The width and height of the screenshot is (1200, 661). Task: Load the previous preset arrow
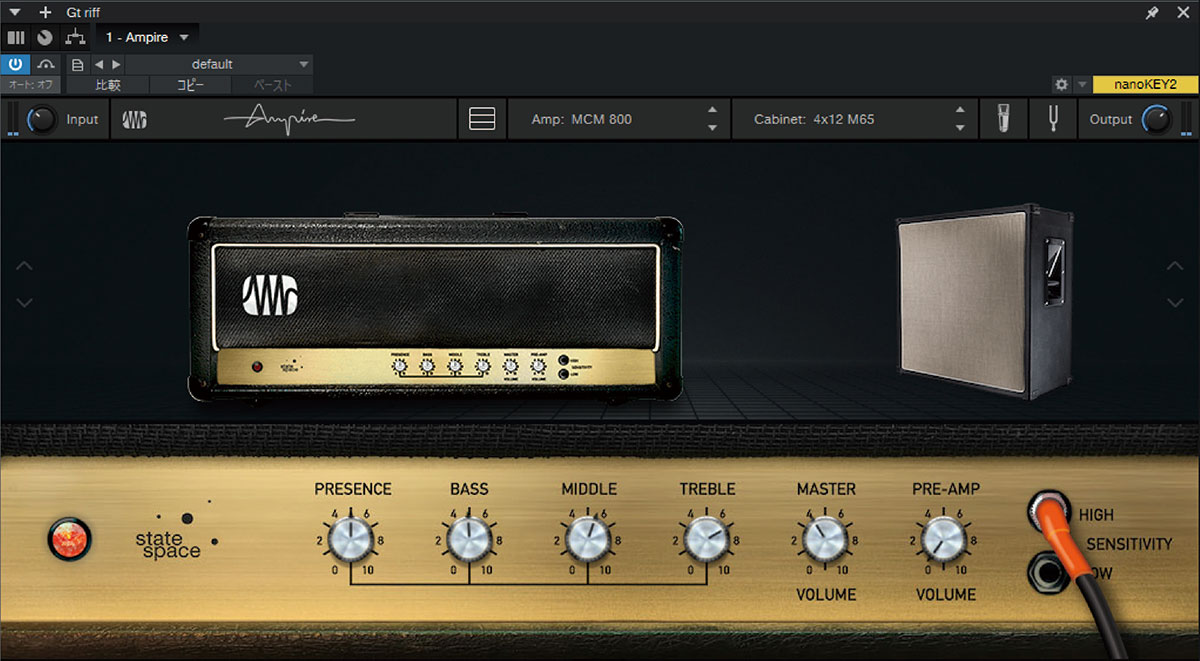pos(98,64)
